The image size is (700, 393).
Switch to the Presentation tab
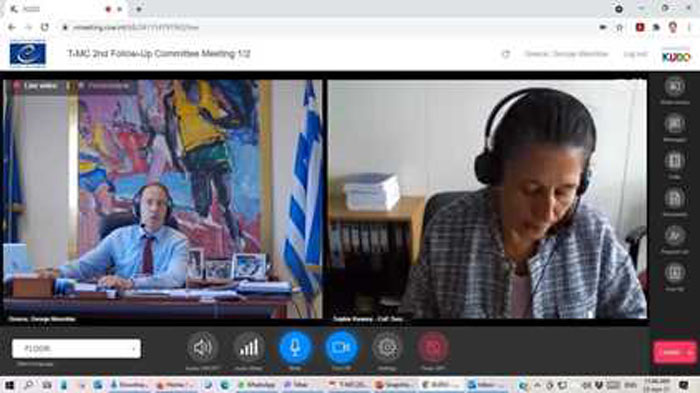(x=104, y=85)
